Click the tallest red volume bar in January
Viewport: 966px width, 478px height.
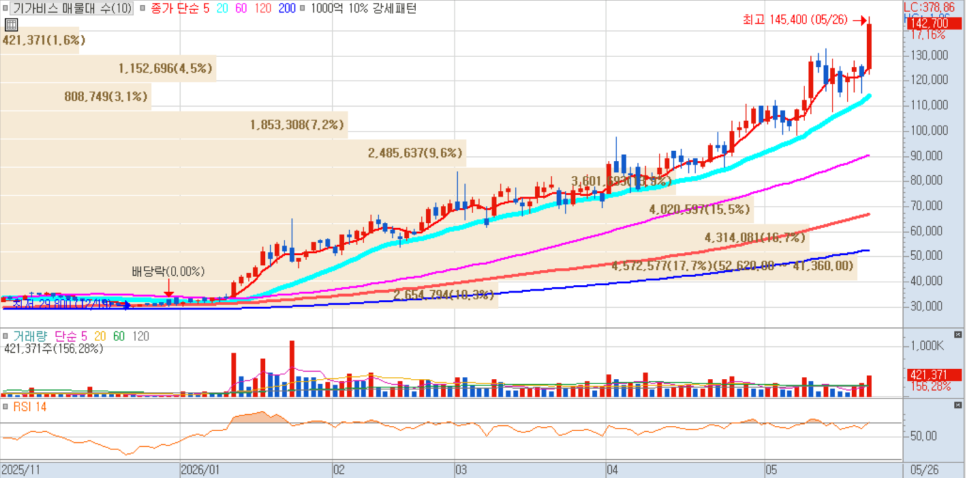point(292,368)
